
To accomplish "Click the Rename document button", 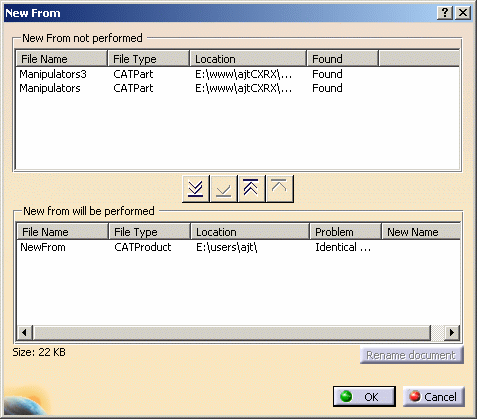I will (411, 355).
